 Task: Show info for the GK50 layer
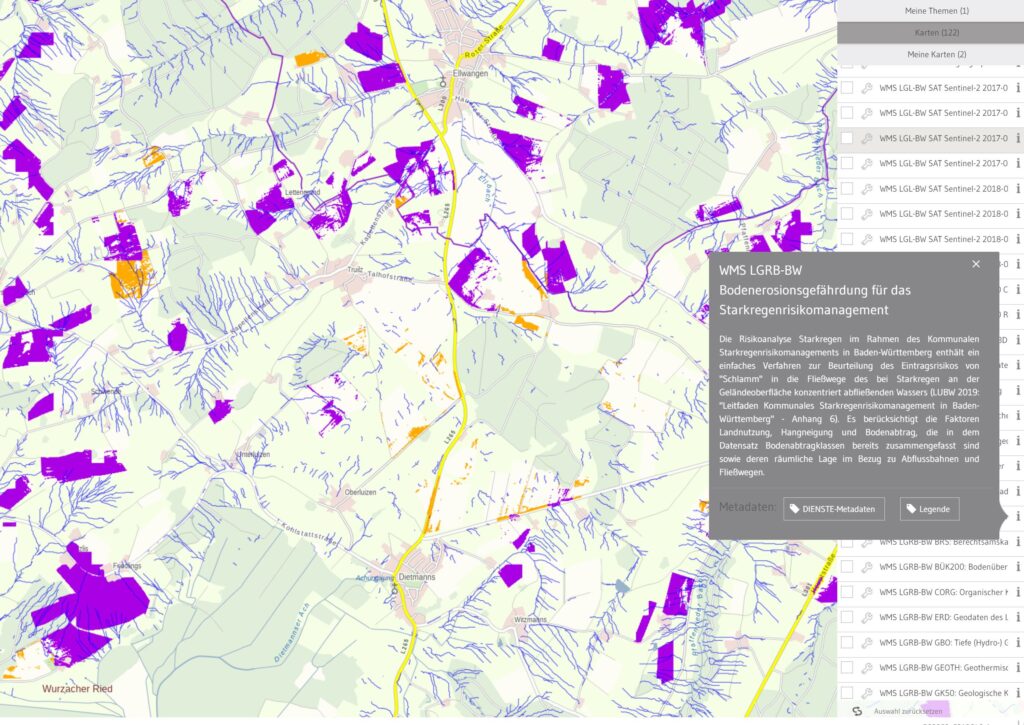click(x=1018, y=692)
